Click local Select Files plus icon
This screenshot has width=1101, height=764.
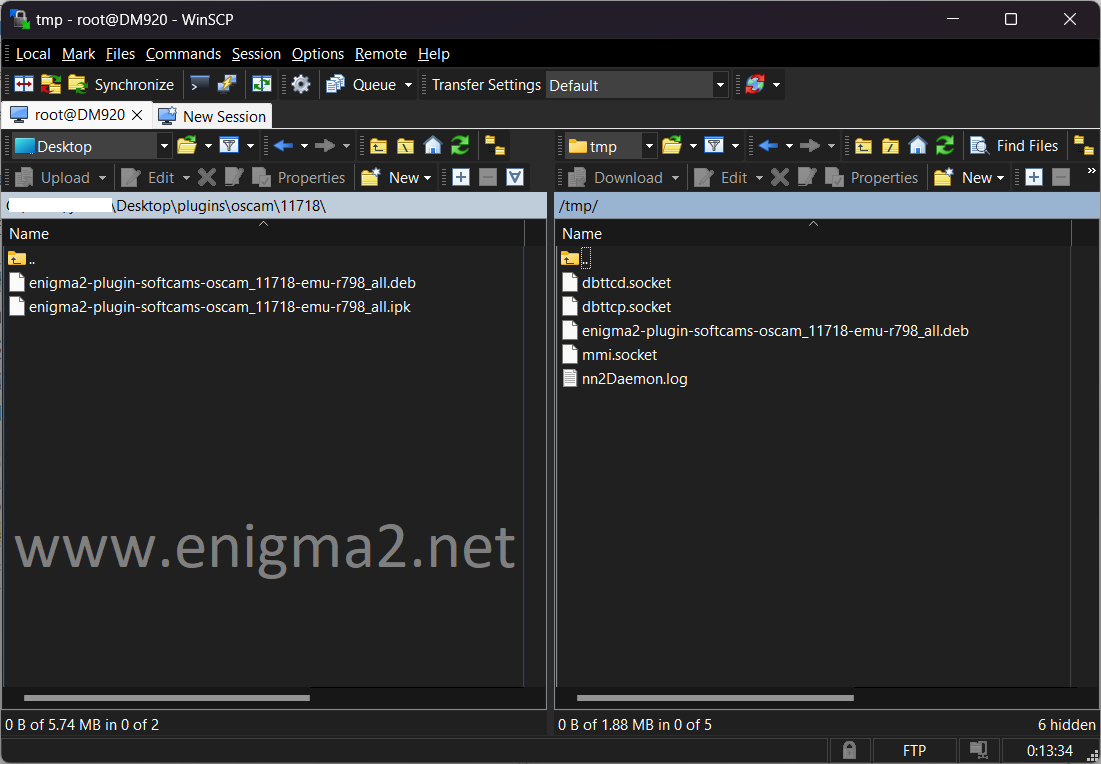point(461,178)
